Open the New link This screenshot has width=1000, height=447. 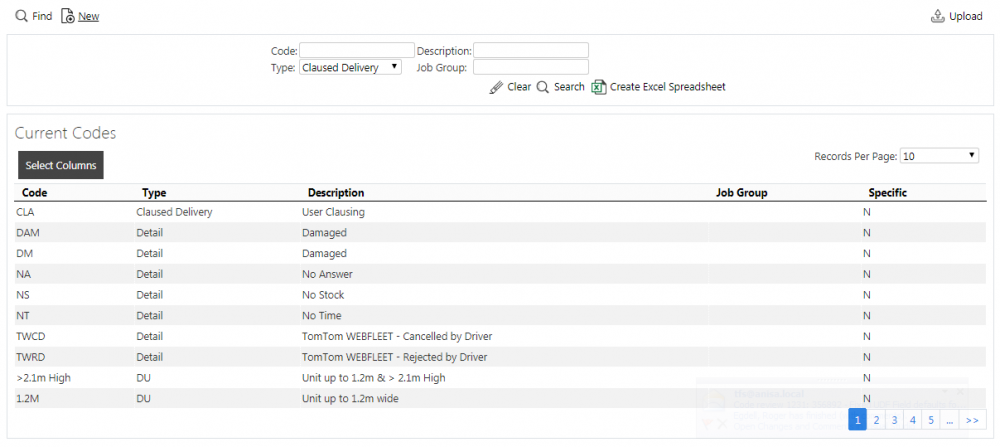89,17
